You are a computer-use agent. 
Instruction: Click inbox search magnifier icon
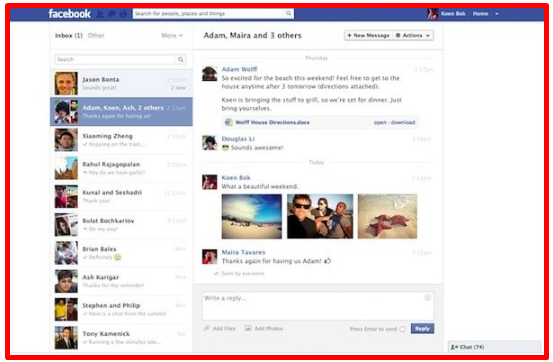click(x=181, y=59)
